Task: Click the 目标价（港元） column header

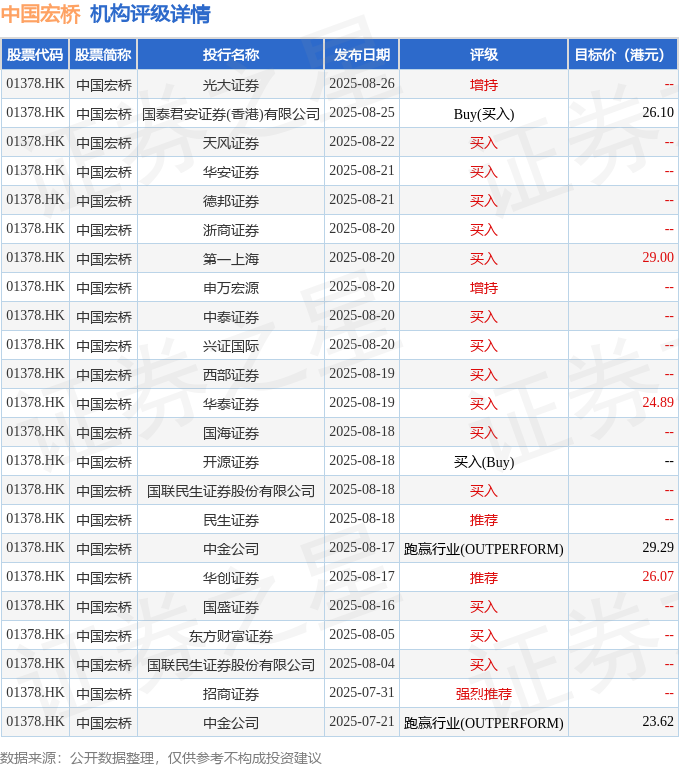Action: 623,54
